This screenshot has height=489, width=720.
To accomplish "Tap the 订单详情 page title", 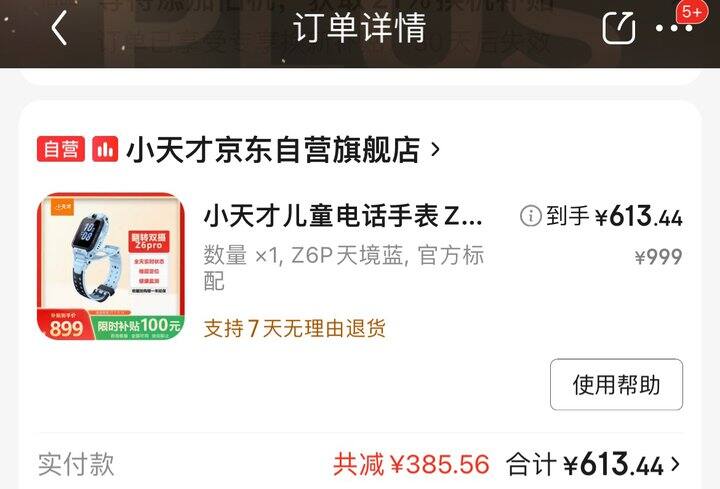I will pos(360,28).
